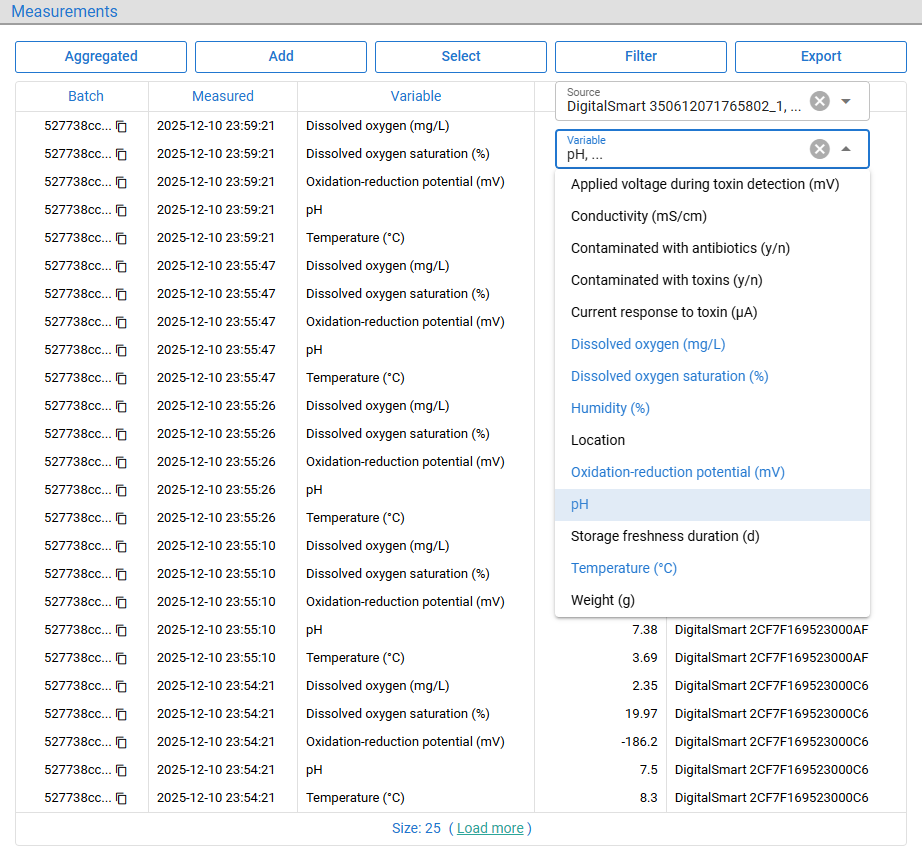Copy batch ID for 23:59:21 Oxidation-reduction potential row
Image resolution: width=922 pixels, height=846 pixels.
click(x=121, y=182)
